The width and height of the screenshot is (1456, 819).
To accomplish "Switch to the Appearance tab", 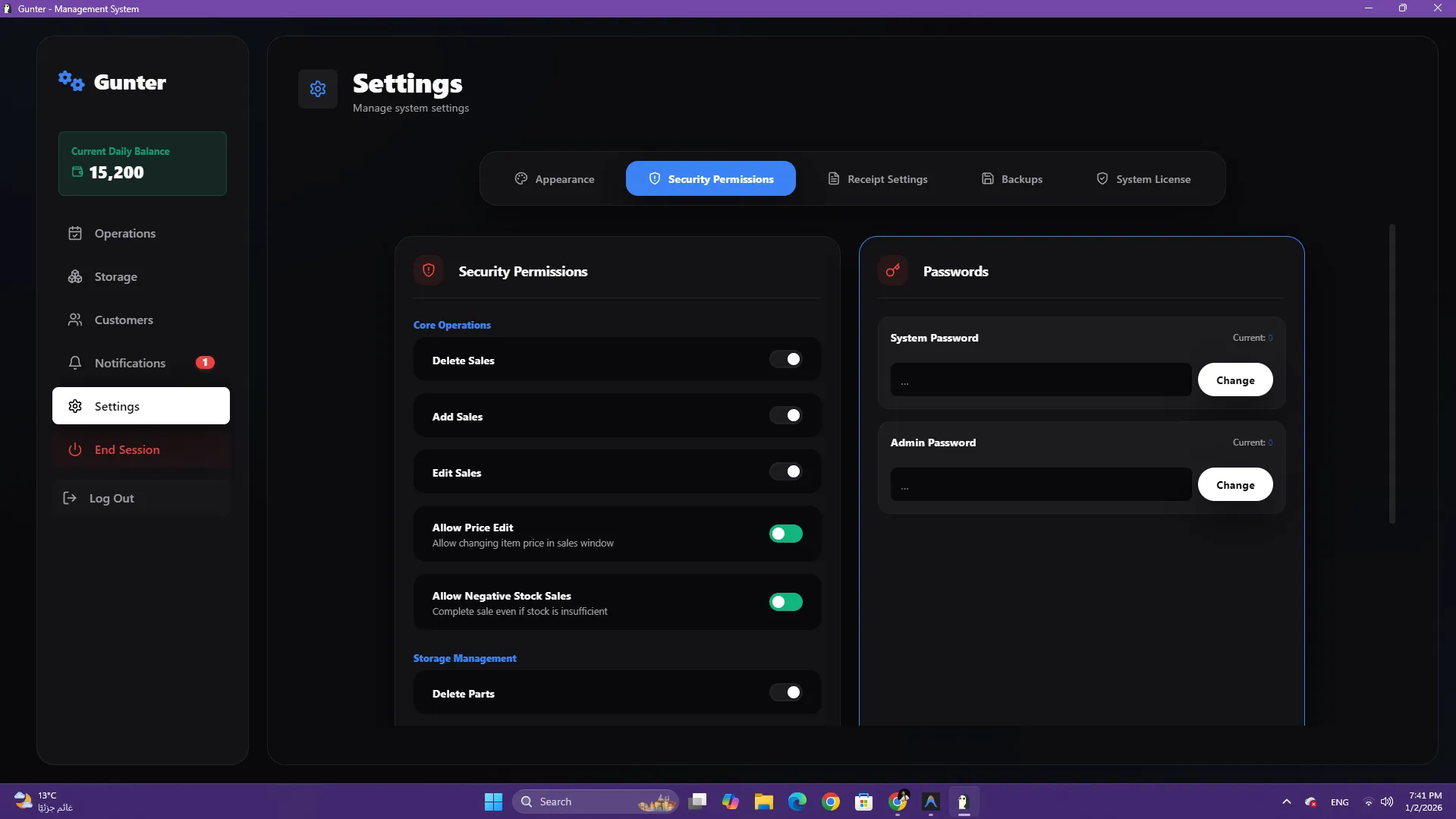I will tap(555, 179).
